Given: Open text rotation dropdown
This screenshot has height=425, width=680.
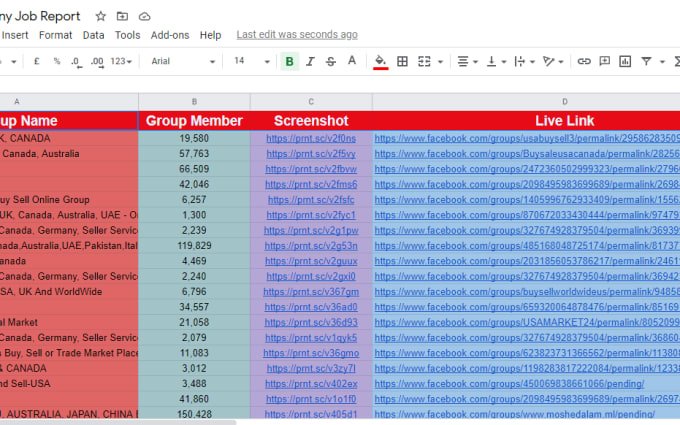Looking at the screenshot, I should [x=553, y=62].
